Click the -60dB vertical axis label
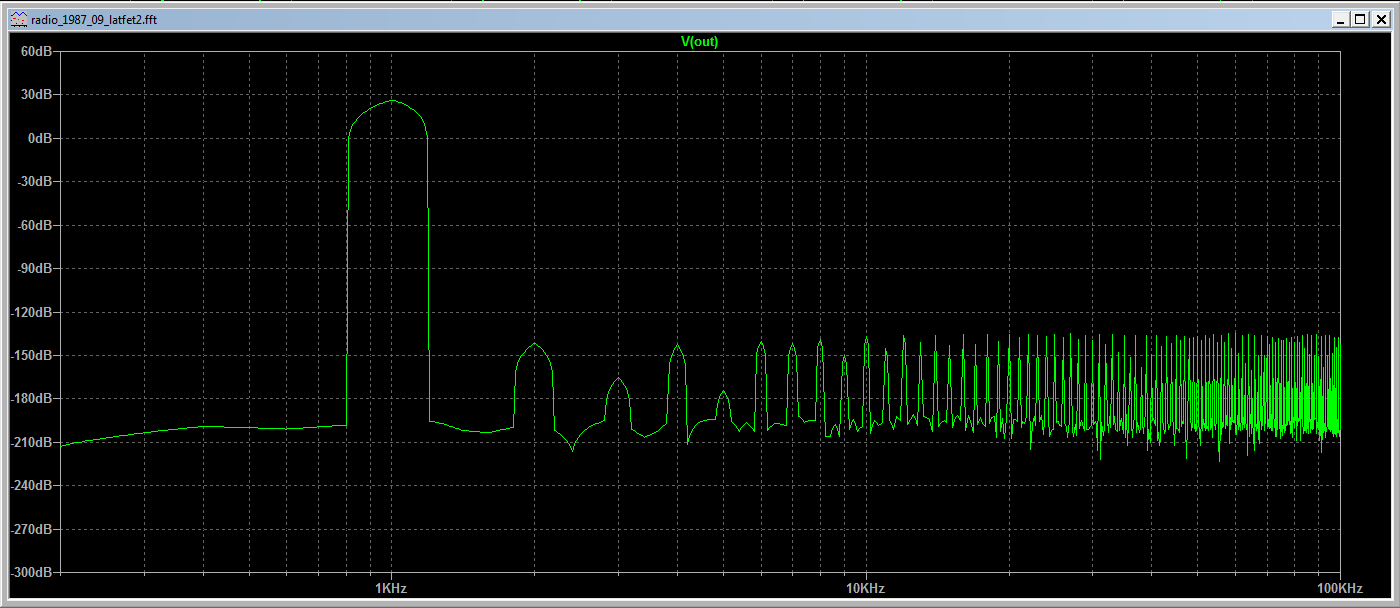The width and height of the screenshot is (1400, 608). pos(34,225)
